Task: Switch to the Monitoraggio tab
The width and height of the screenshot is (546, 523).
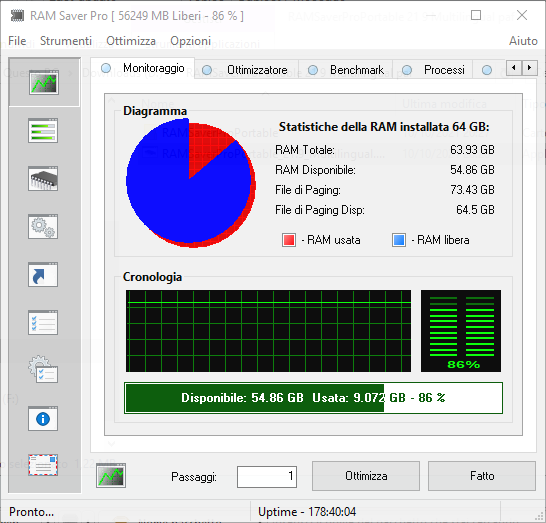Action: point(143,68)
